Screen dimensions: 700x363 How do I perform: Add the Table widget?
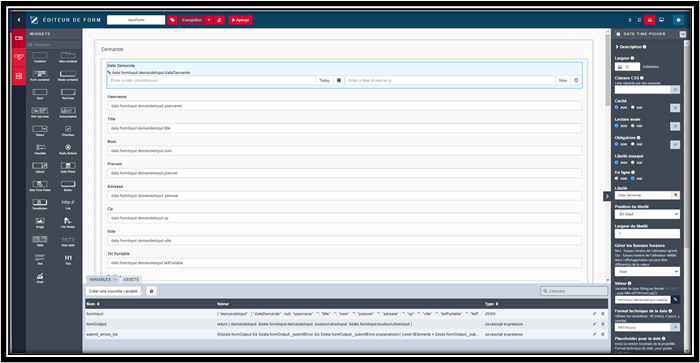point(40,241)
